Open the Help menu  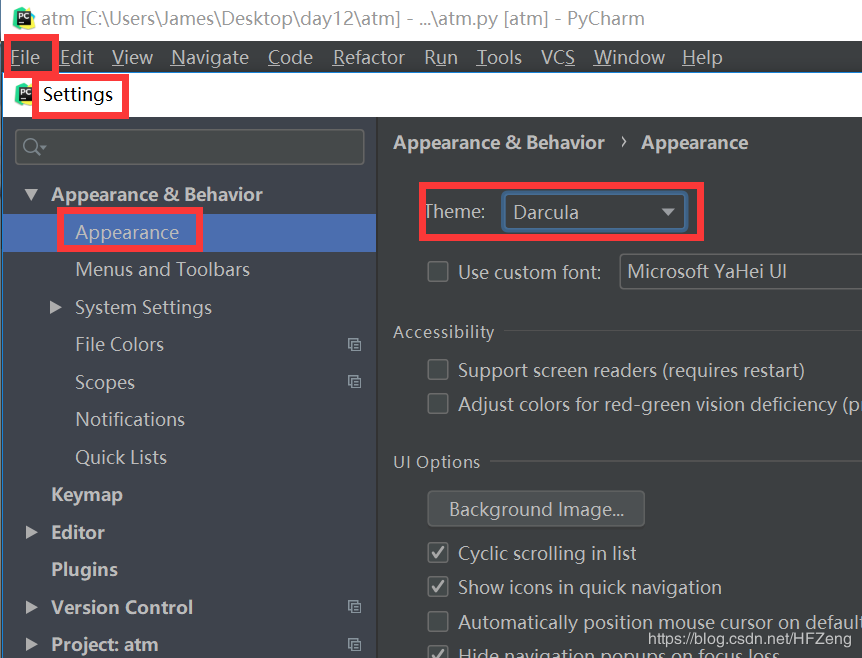coord(702,57)
